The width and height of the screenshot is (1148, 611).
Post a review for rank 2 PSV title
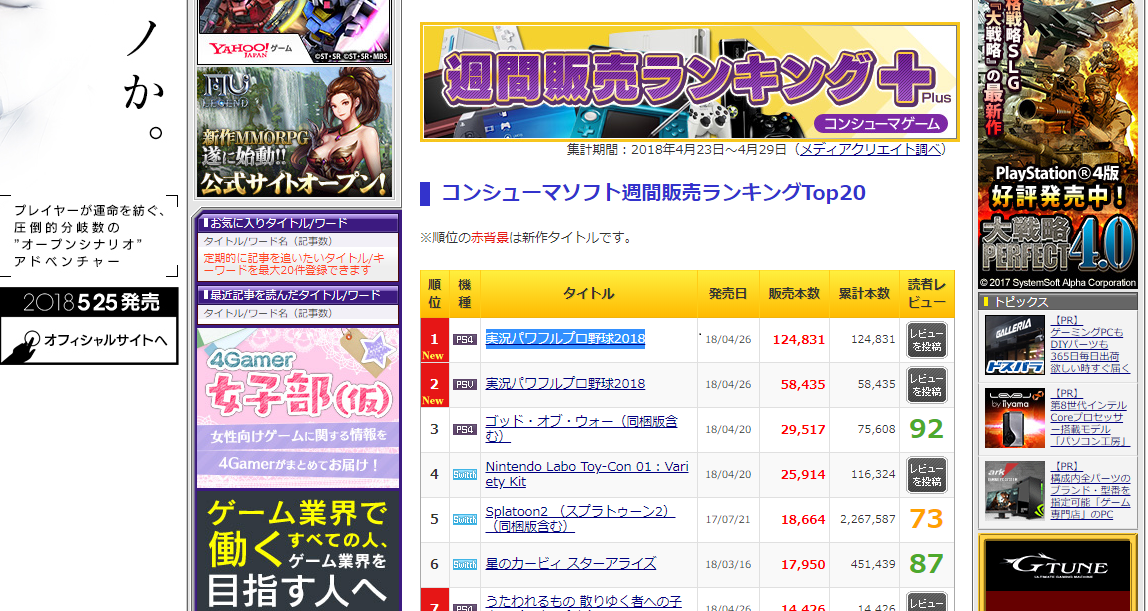pyautogui.click(x=927, y=385)
